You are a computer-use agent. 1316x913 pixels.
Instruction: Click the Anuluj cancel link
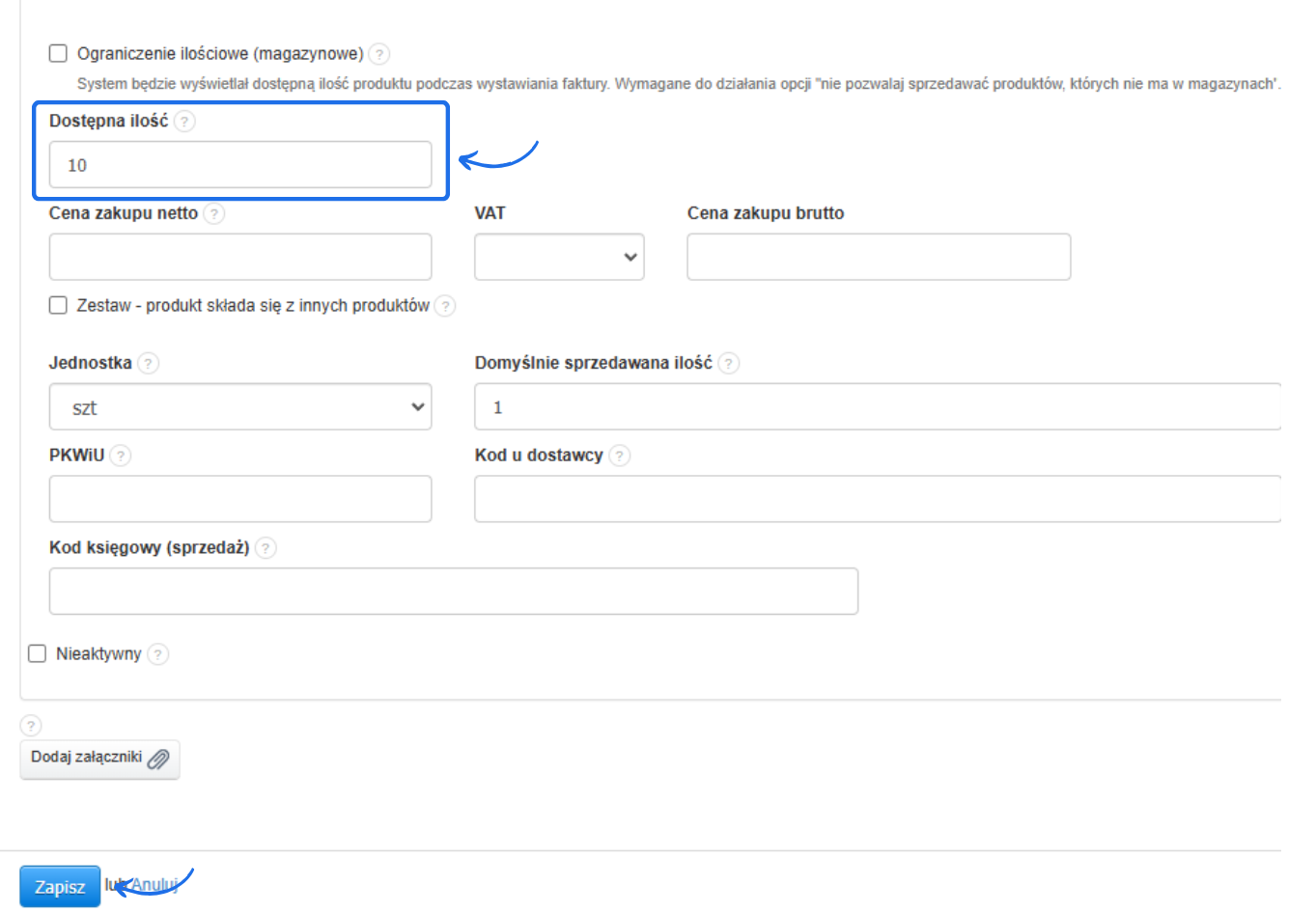point(154,884)
